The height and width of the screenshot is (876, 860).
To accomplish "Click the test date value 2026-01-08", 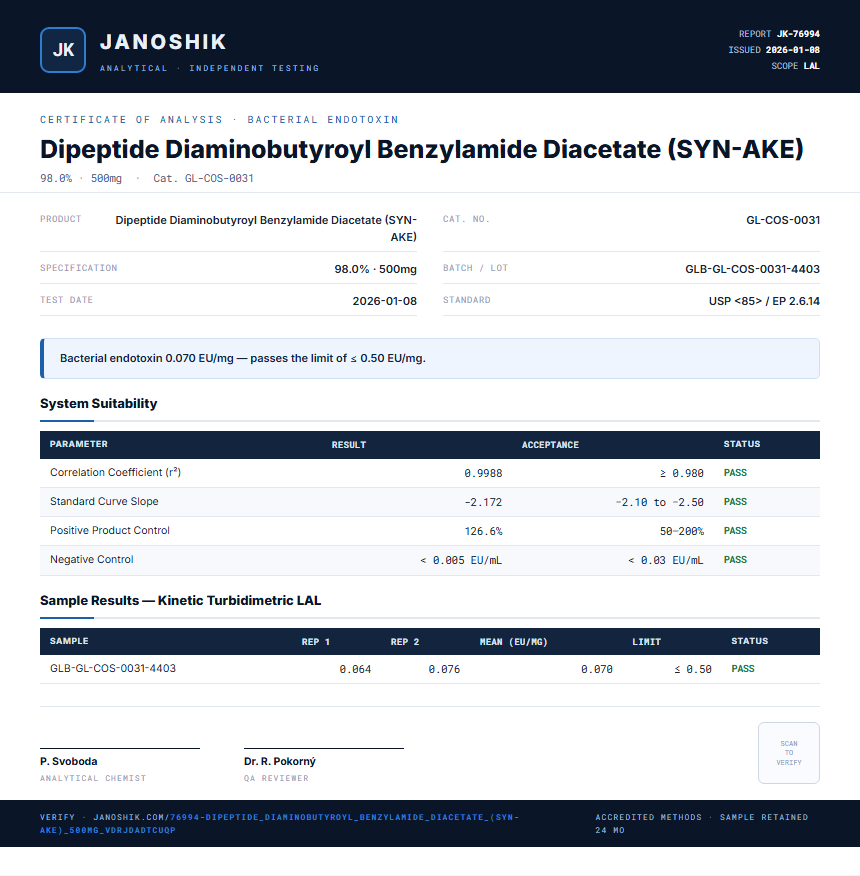I will tap(384, 301).
